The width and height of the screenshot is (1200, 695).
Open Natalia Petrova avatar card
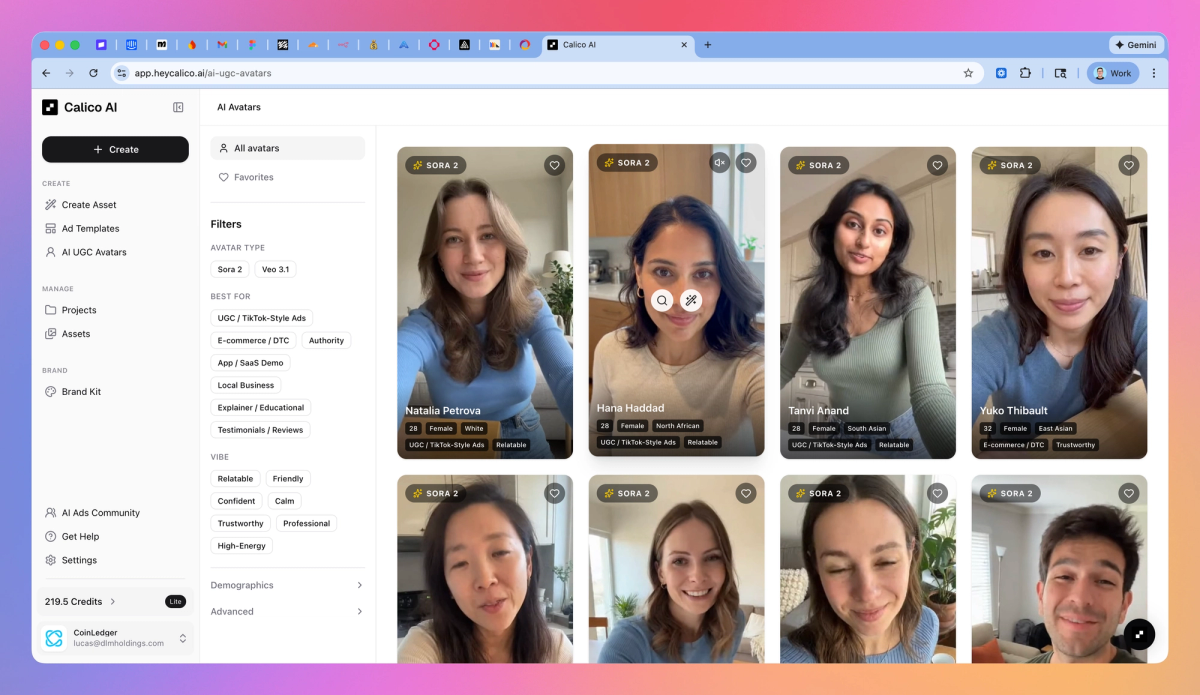point(485,303)
